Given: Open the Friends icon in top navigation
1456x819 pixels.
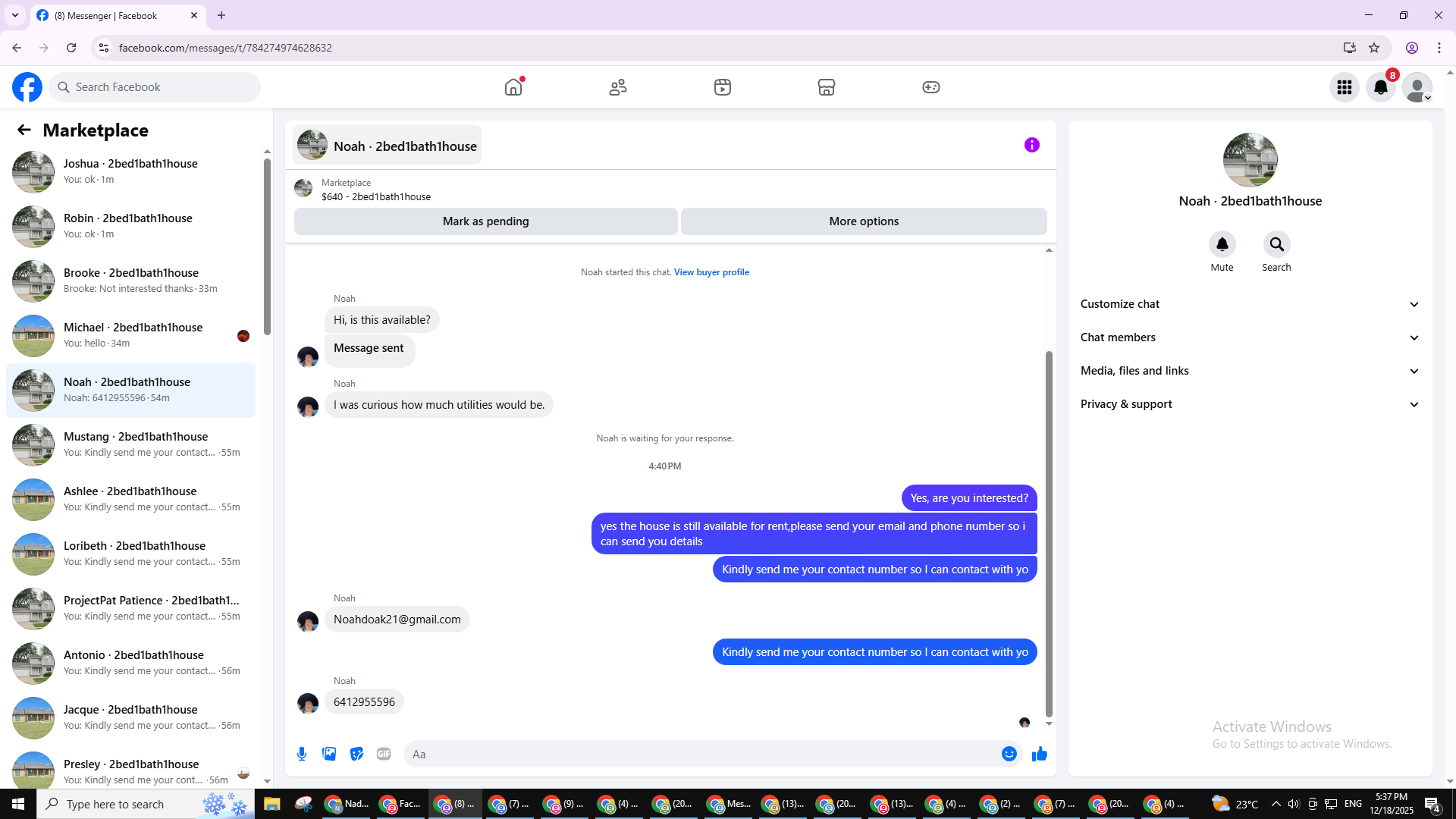Looking at the screenshot, I should [x=618, y=87].
